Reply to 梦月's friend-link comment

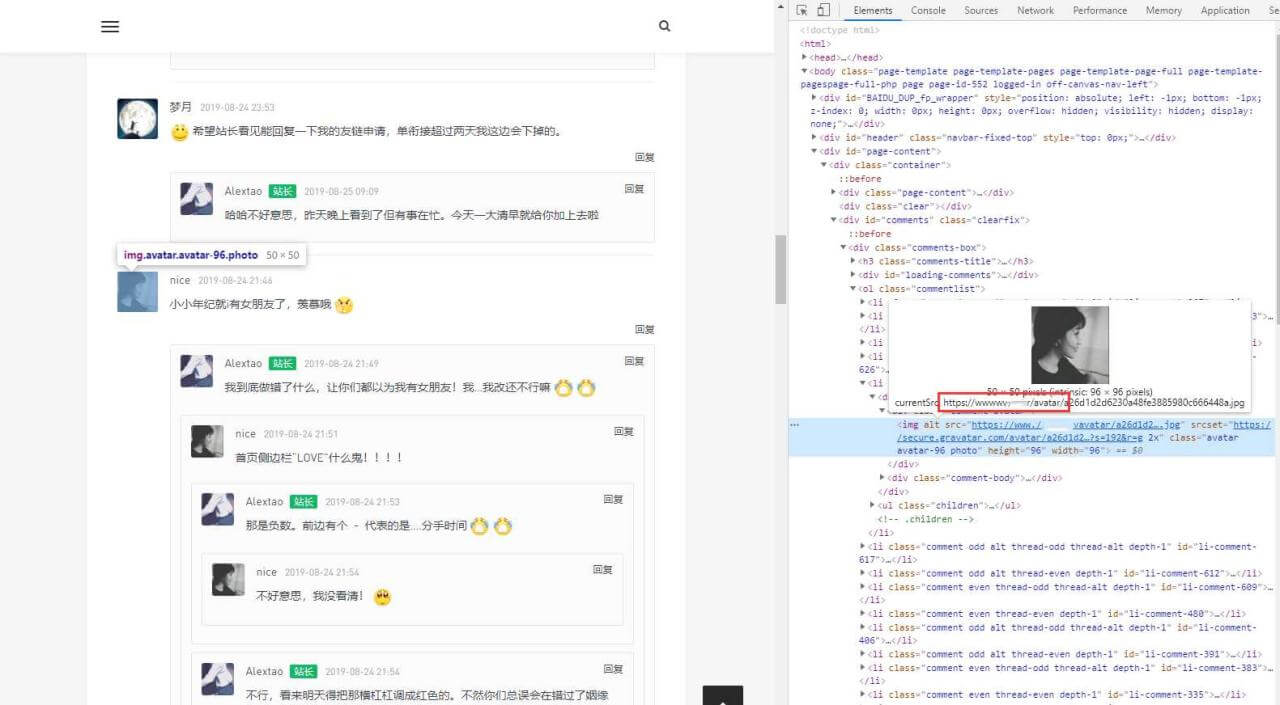point(644,157)
